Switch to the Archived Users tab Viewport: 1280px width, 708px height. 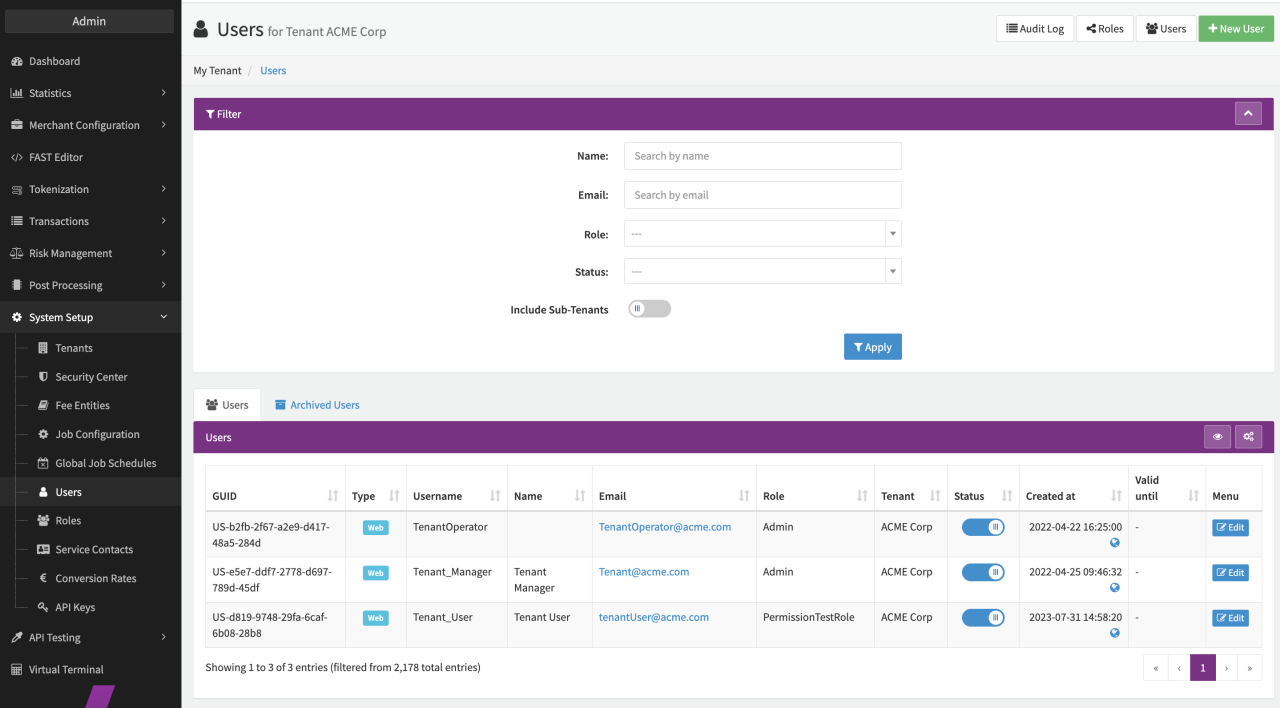pos(317,405)
